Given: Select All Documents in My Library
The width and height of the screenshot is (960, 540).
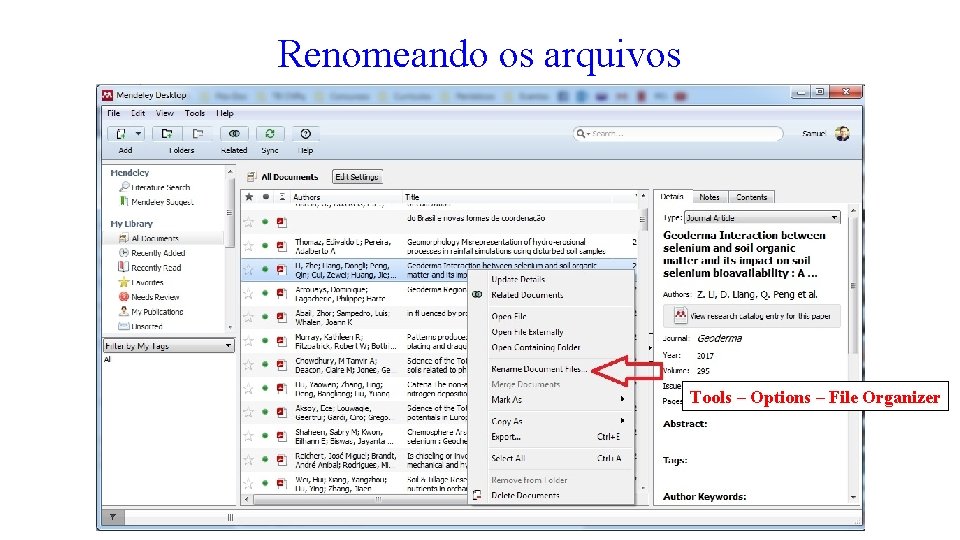Looking at the screenshot, I should coord(155,238).
